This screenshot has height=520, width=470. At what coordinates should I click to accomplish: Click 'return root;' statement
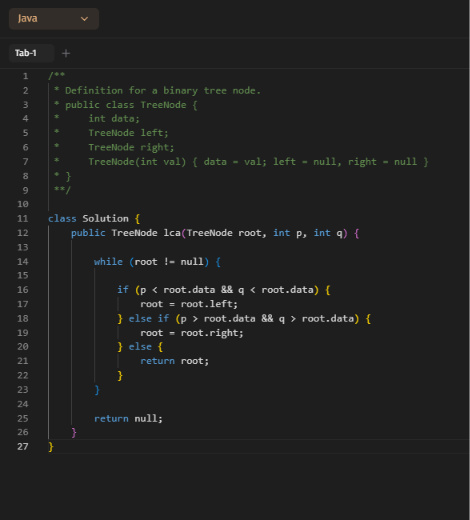174,361
